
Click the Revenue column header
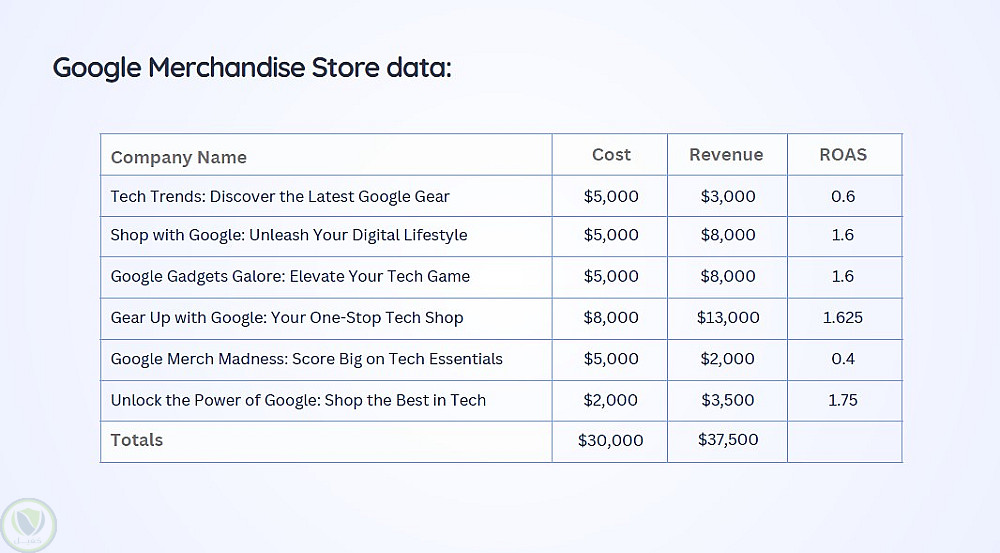coord(726,155)
